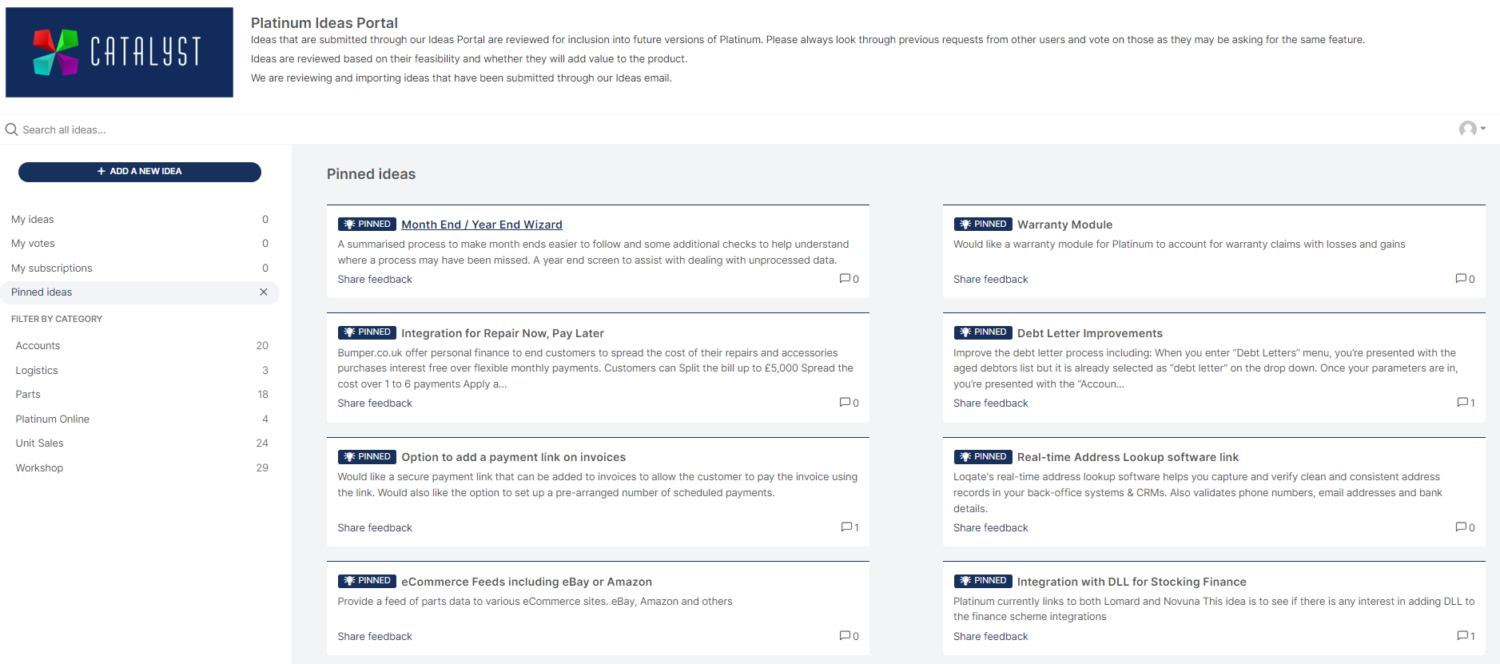Clear the Pinned ideas filter with X

pyautogui.click(x=264, y=292)
